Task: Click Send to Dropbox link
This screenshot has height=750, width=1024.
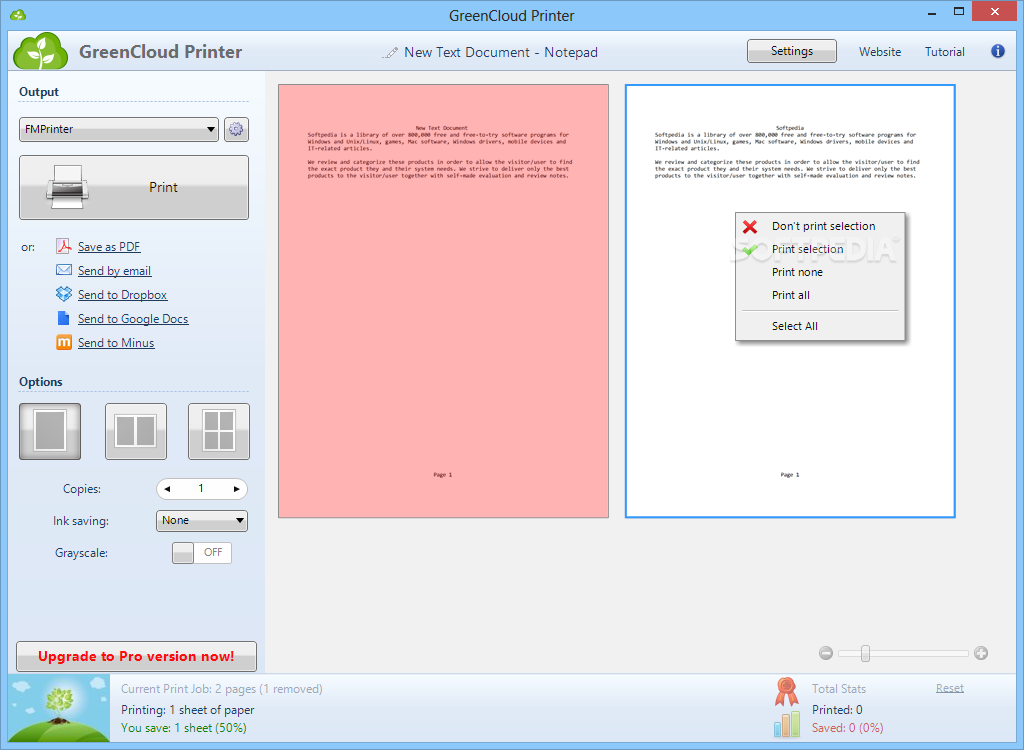Action: click(x=122, y=295)
